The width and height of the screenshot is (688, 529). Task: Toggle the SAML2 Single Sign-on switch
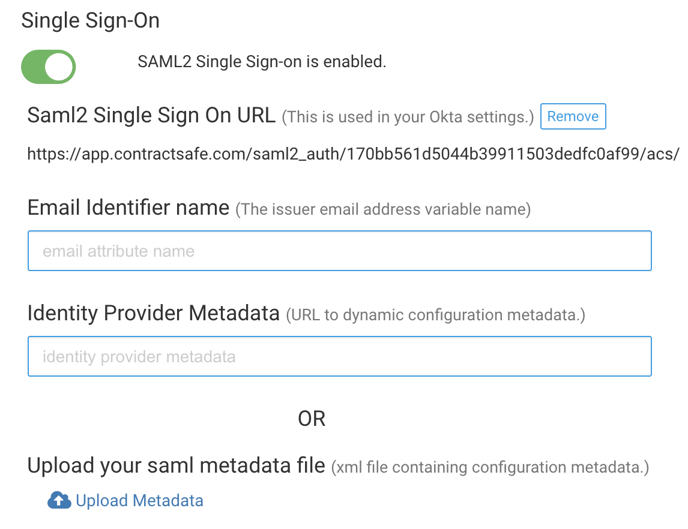point(48,67)
